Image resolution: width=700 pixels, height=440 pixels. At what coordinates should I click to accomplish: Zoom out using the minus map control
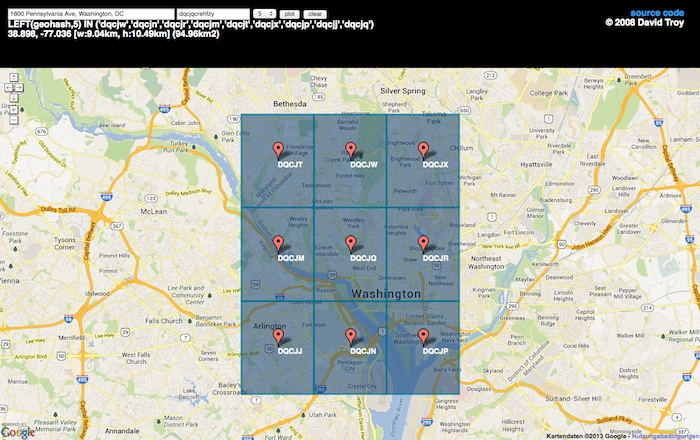point(14,120)
